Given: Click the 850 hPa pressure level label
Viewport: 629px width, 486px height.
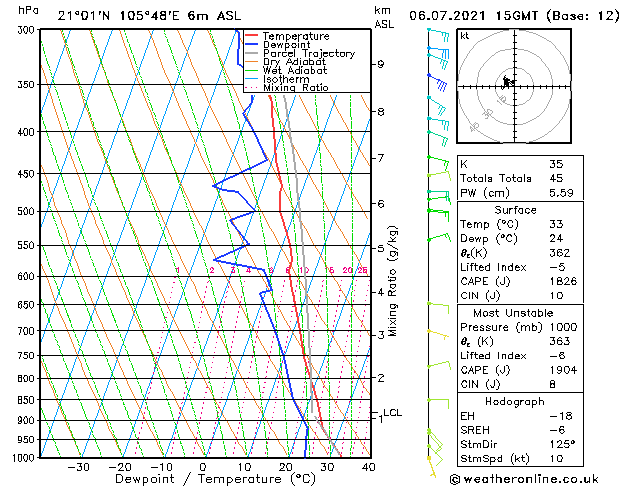Looking at the screenshot, I should click(27, 400).
